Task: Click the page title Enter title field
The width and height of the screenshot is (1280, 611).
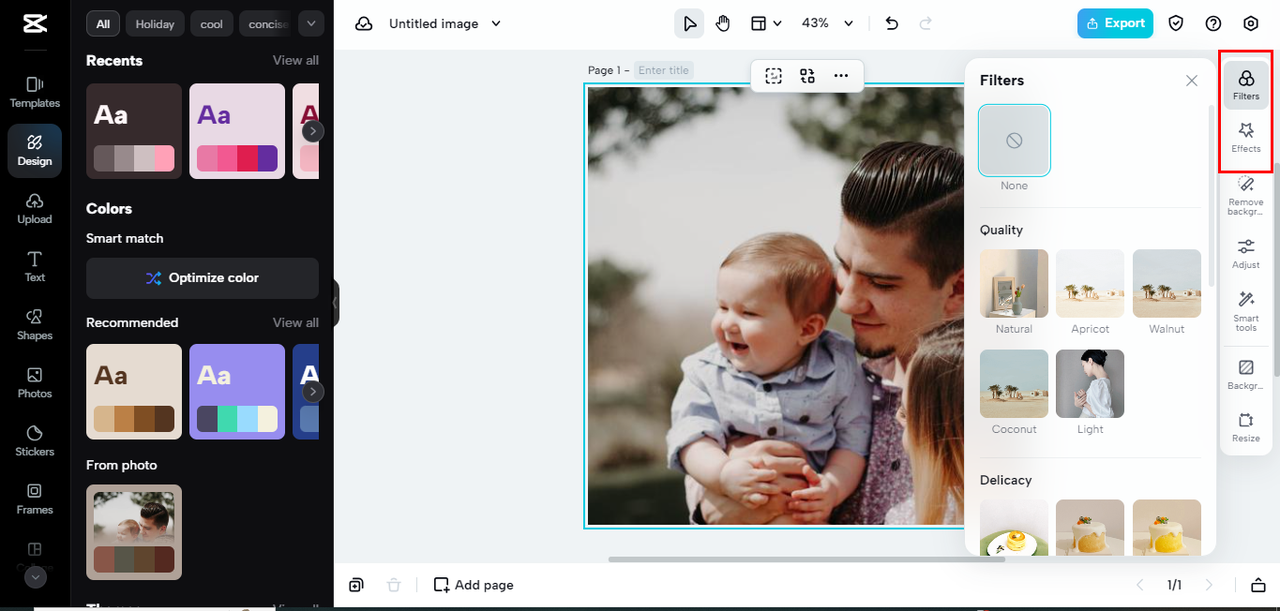Action: click(x=664, y=70)
